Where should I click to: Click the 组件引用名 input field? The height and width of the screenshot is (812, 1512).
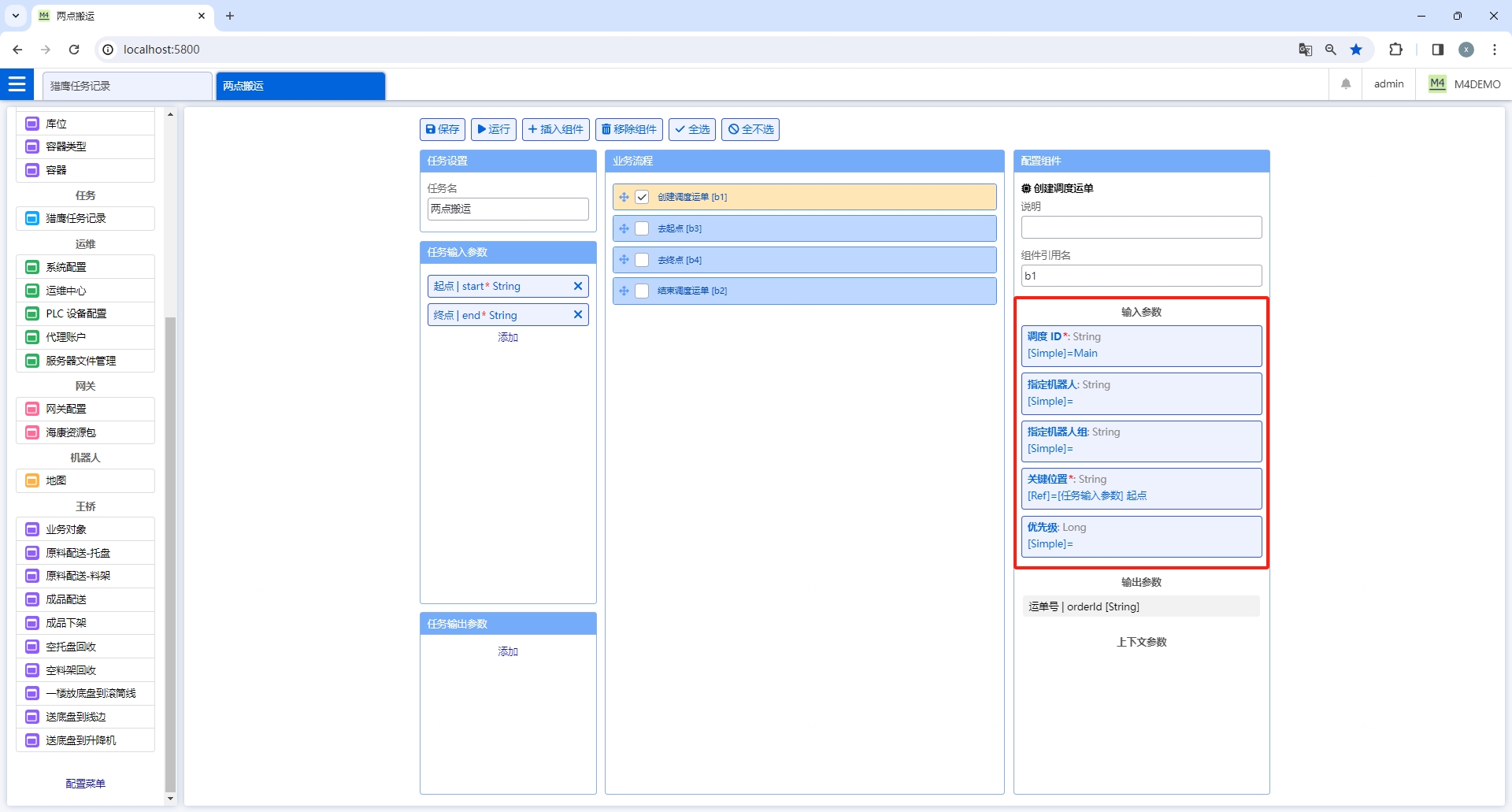click(1141, 276)
